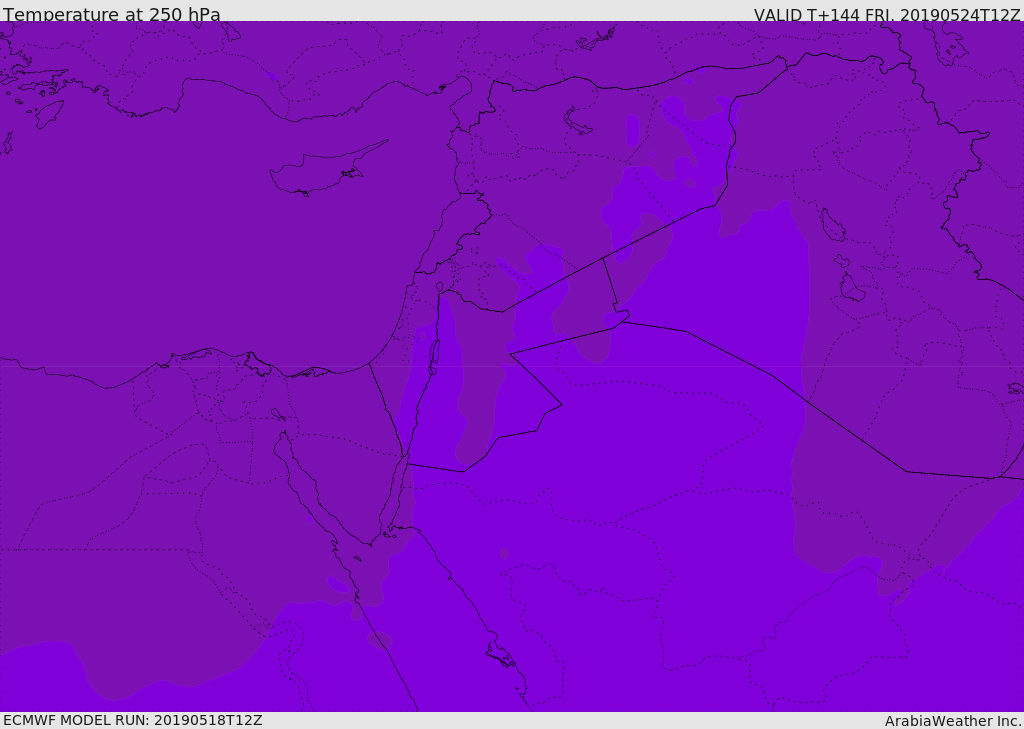
Task: Click the 'Temperature at 250 hPa' title
Action: coord(112,14)
